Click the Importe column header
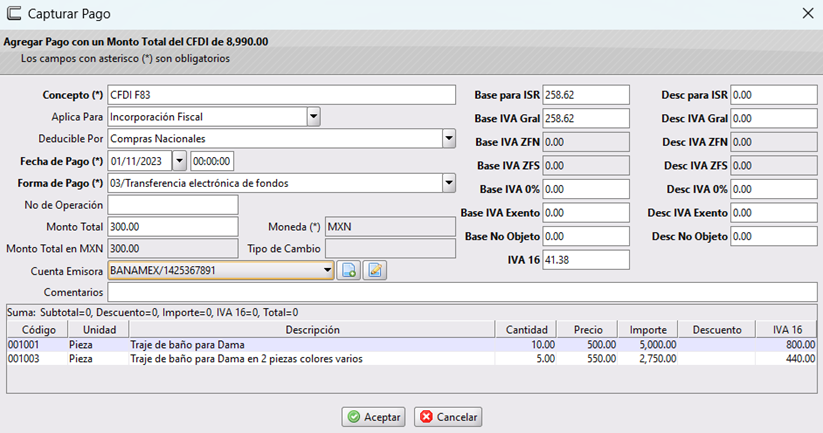This screenshot has width=823, height=433. (x=648, y=330)
